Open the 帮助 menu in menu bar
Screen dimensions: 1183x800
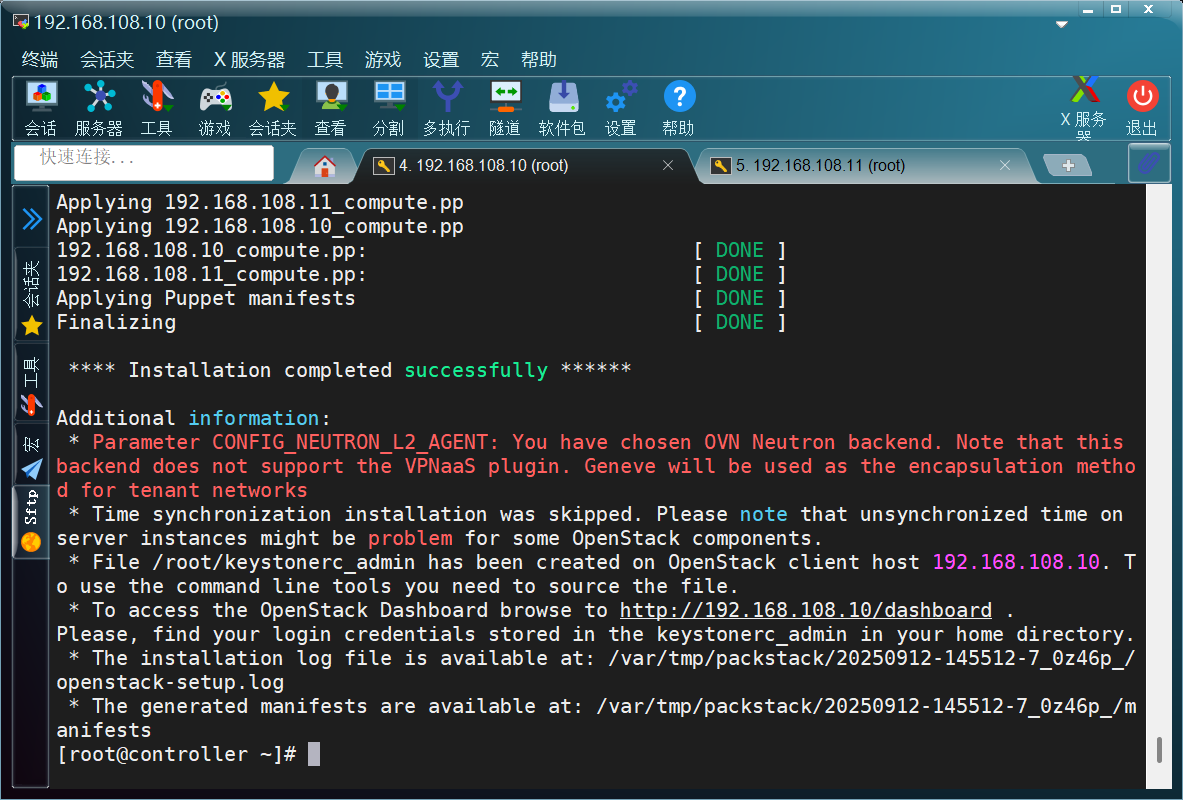click(x=539, y=60)
